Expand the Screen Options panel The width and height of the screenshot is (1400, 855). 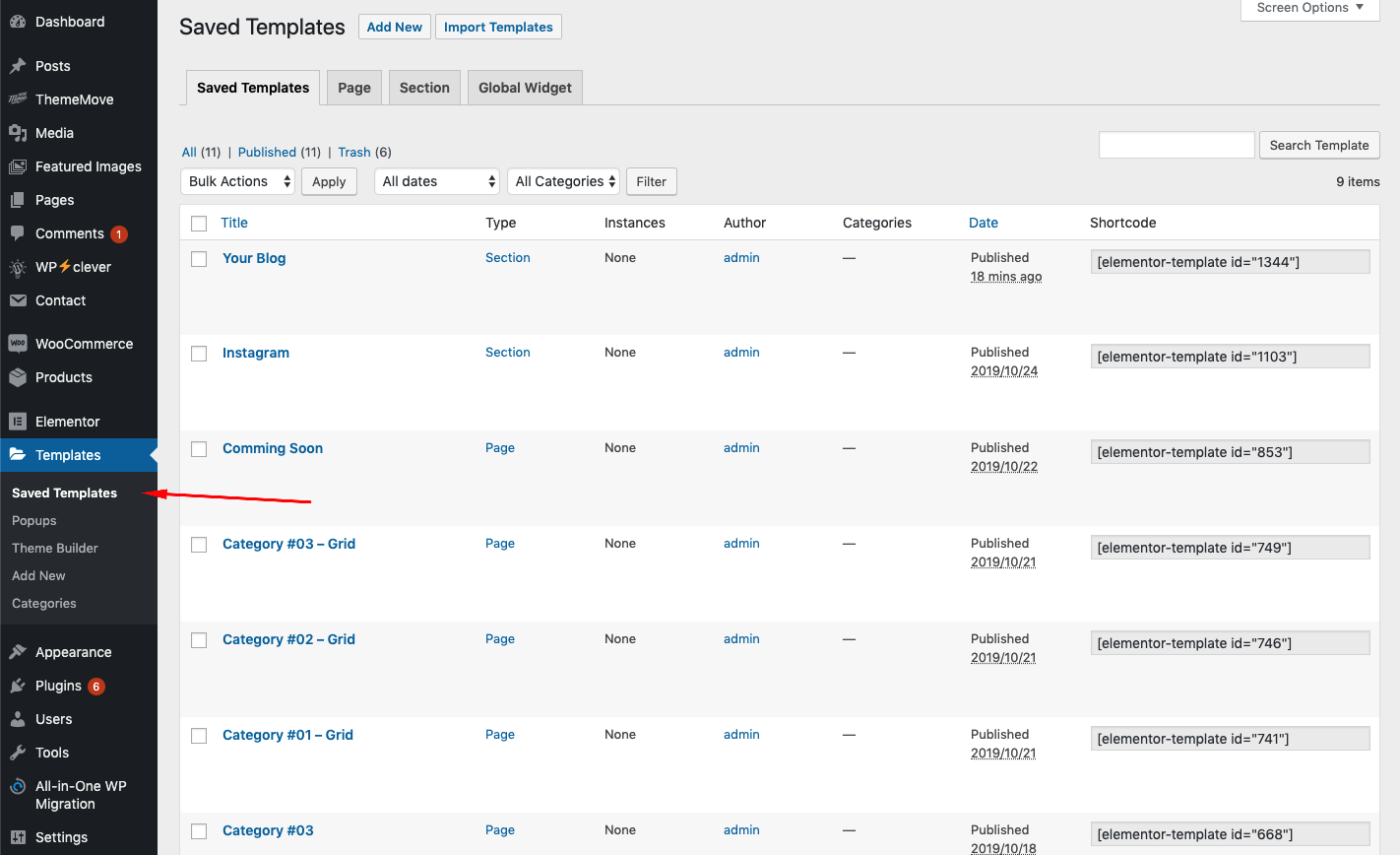1310,8
